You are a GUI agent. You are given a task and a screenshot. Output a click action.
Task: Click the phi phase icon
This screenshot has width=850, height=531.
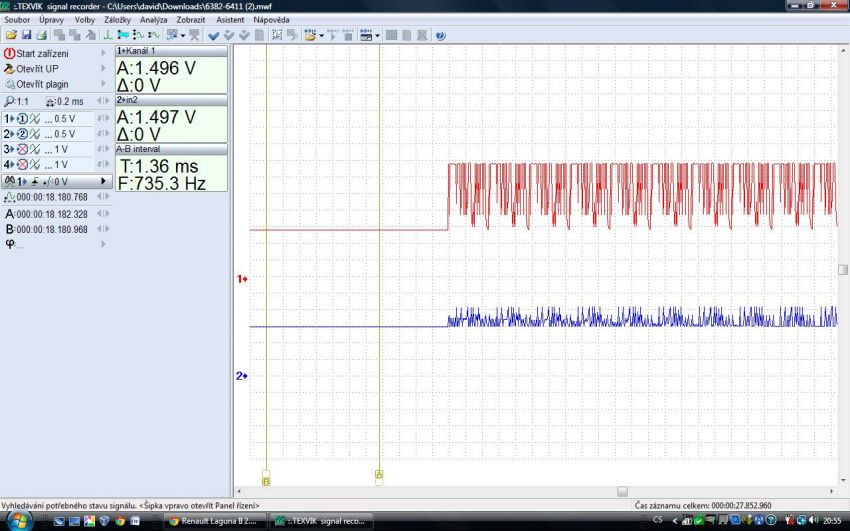click(x=10, y=244)
